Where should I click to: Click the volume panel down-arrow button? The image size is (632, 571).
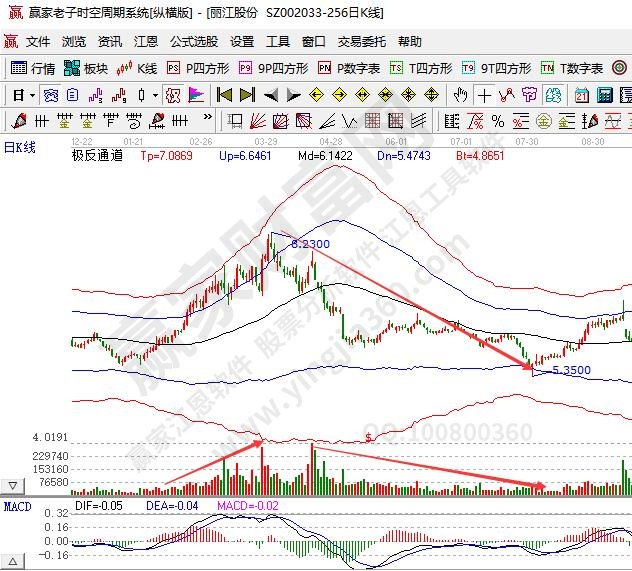point(12,487)
